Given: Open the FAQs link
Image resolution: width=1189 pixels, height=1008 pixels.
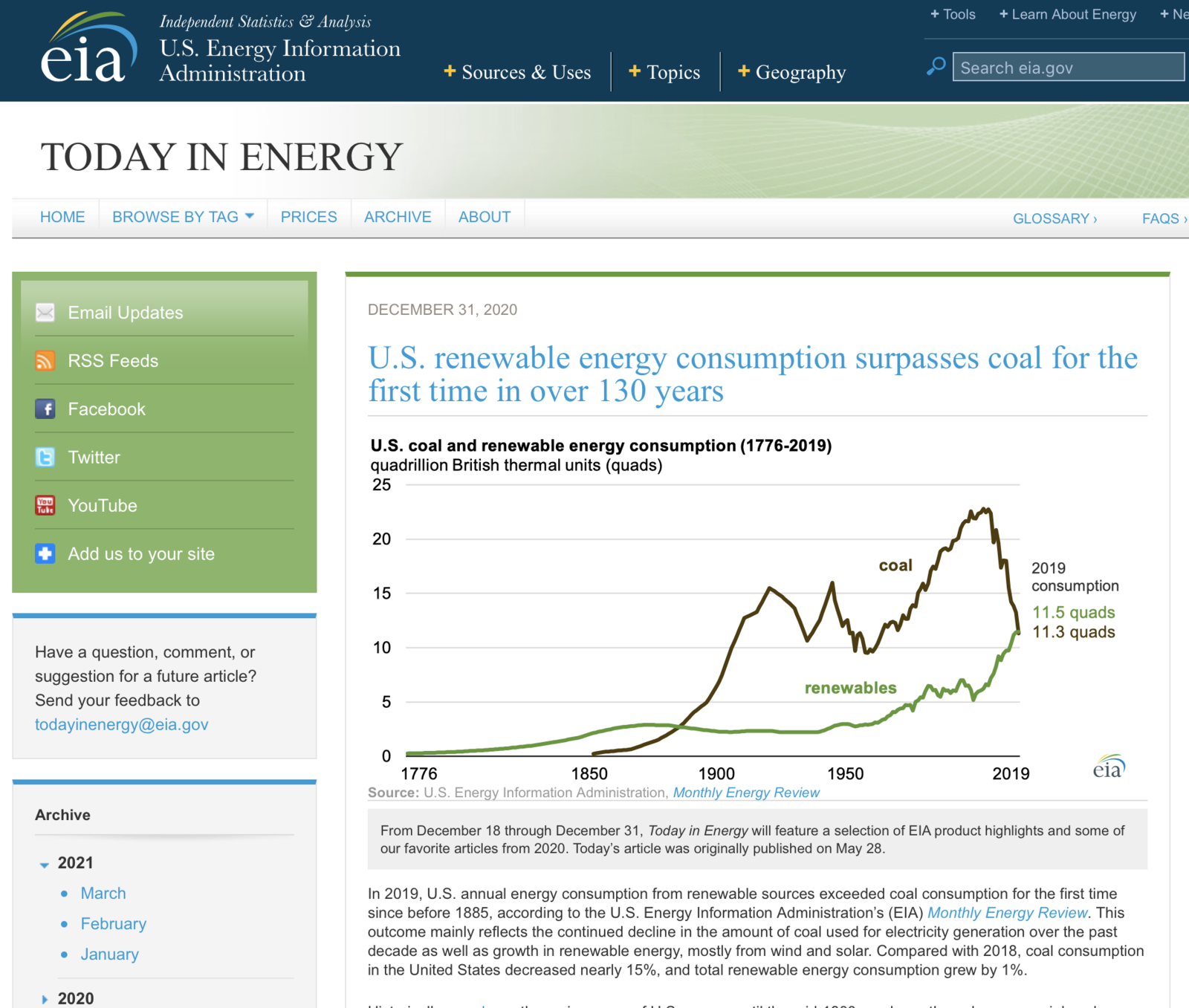Looking at the screenshot, I should click(1164, 218).
